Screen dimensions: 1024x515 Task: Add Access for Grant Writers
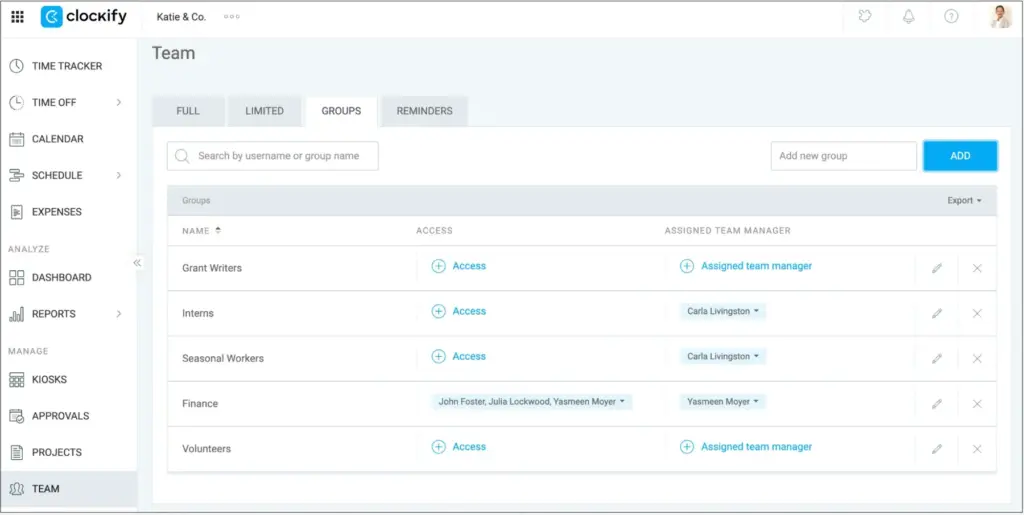click(459, 266)
